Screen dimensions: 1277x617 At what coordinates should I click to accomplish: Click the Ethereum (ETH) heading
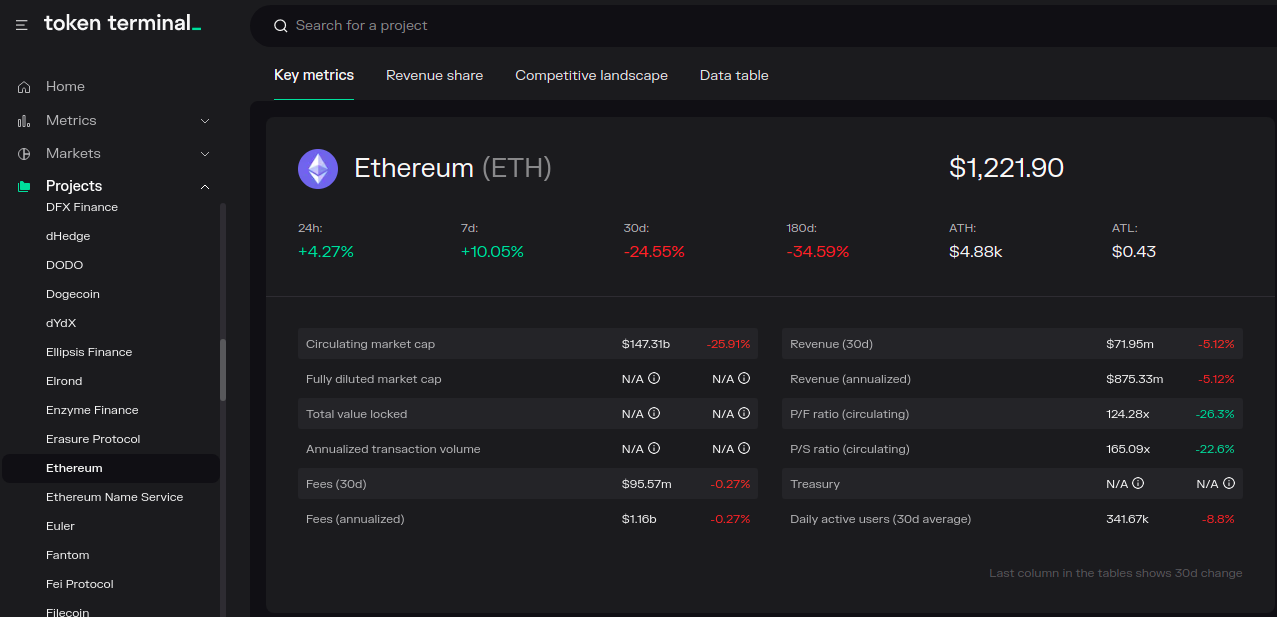453,168
